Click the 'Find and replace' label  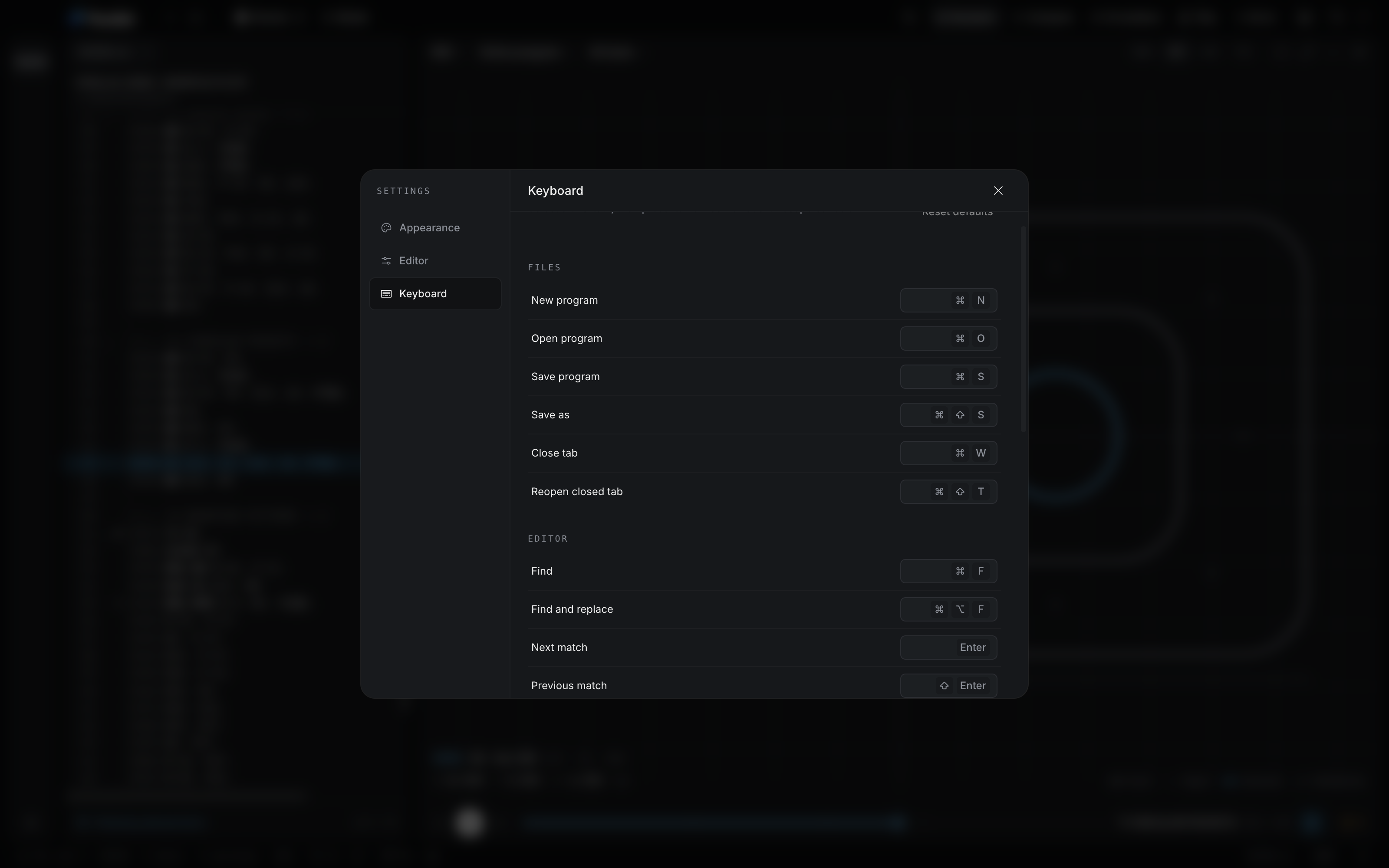[x=572, y=609]
